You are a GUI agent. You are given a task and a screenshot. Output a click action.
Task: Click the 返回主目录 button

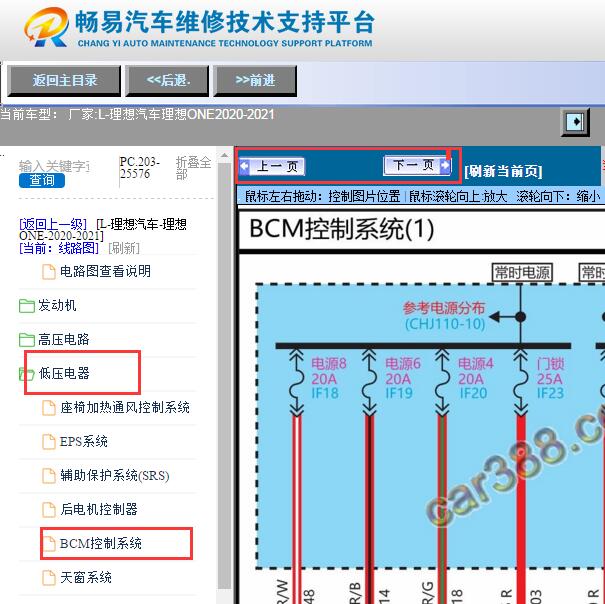pos(64,81)
